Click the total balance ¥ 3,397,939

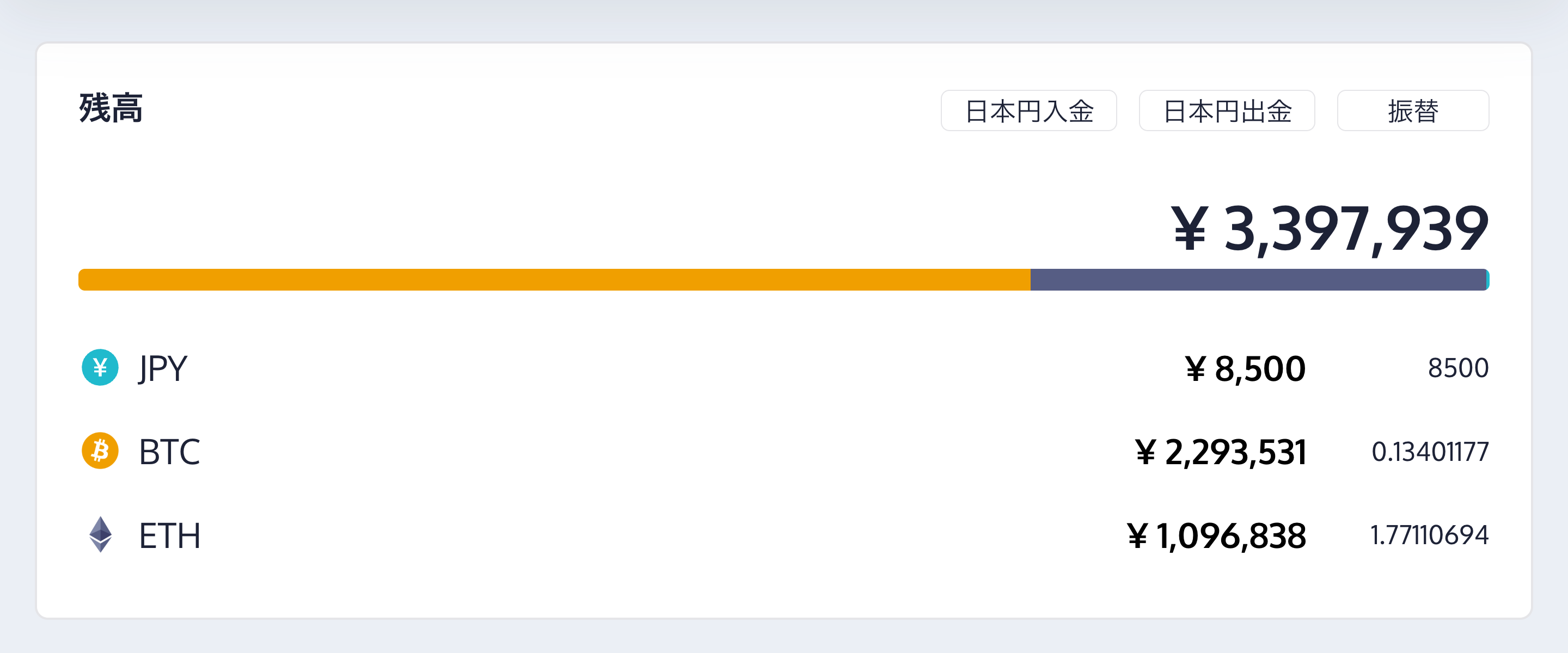pos(1330,229)
